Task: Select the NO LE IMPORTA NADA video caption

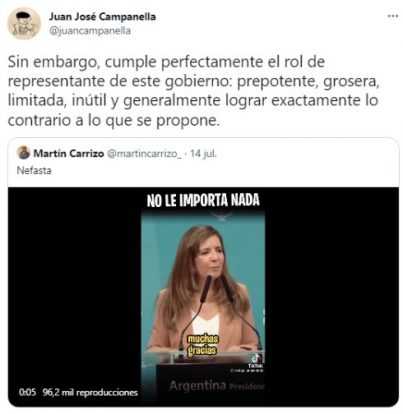Action: click(203, 200)
